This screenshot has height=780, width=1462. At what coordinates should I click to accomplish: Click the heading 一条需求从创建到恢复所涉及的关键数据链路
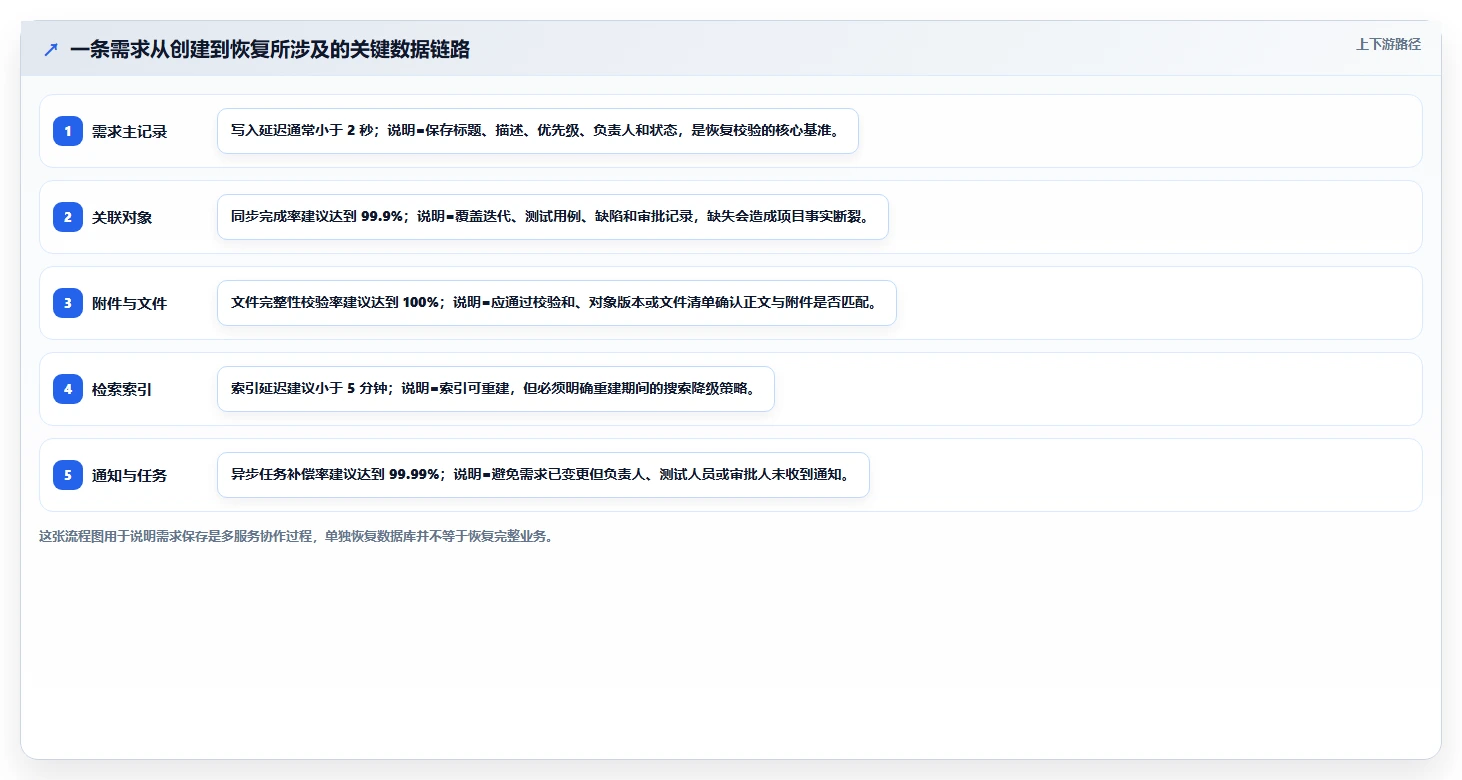pos(270,49)
